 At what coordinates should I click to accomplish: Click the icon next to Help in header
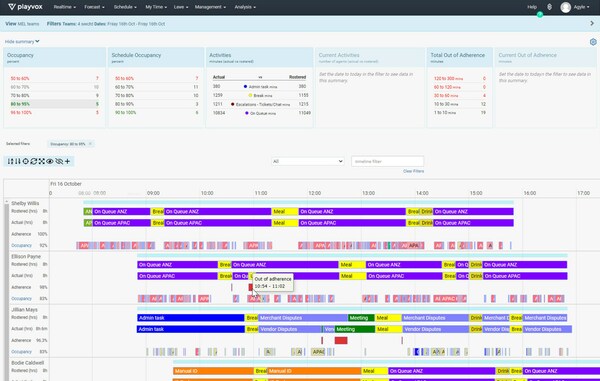pyautogui.click(x=549, y=7)
